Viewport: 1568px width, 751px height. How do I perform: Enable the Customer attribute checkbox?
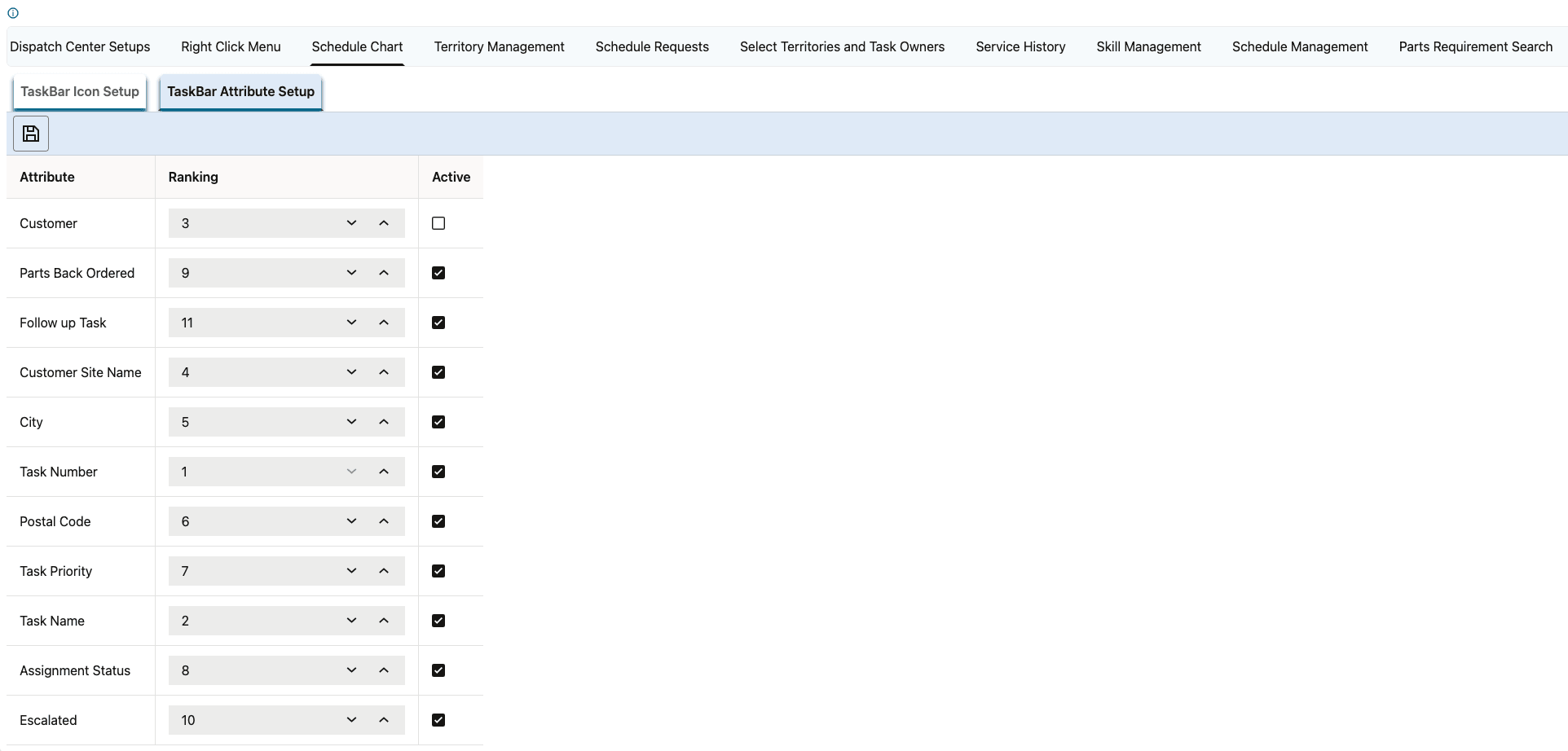(438, 222)
